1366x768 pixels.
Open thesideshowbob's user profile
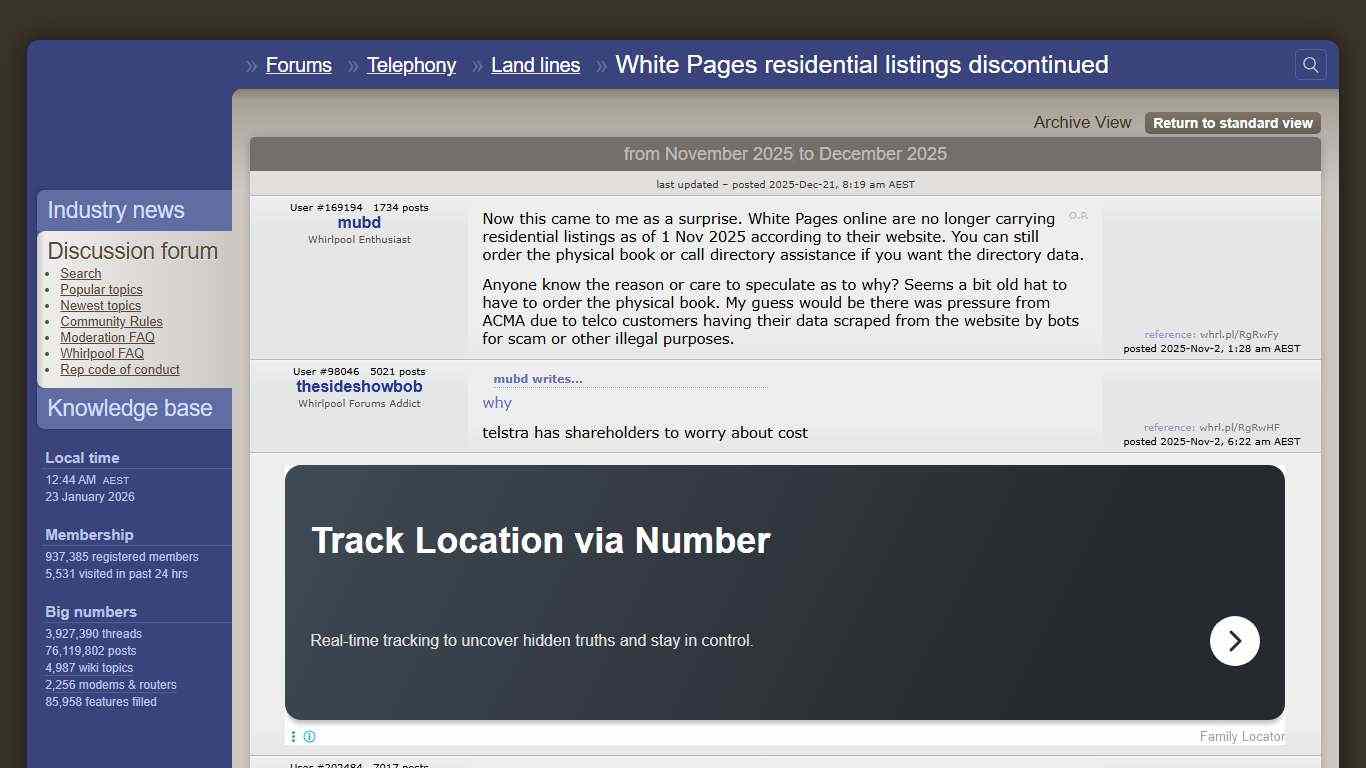(x=359, y=386)
